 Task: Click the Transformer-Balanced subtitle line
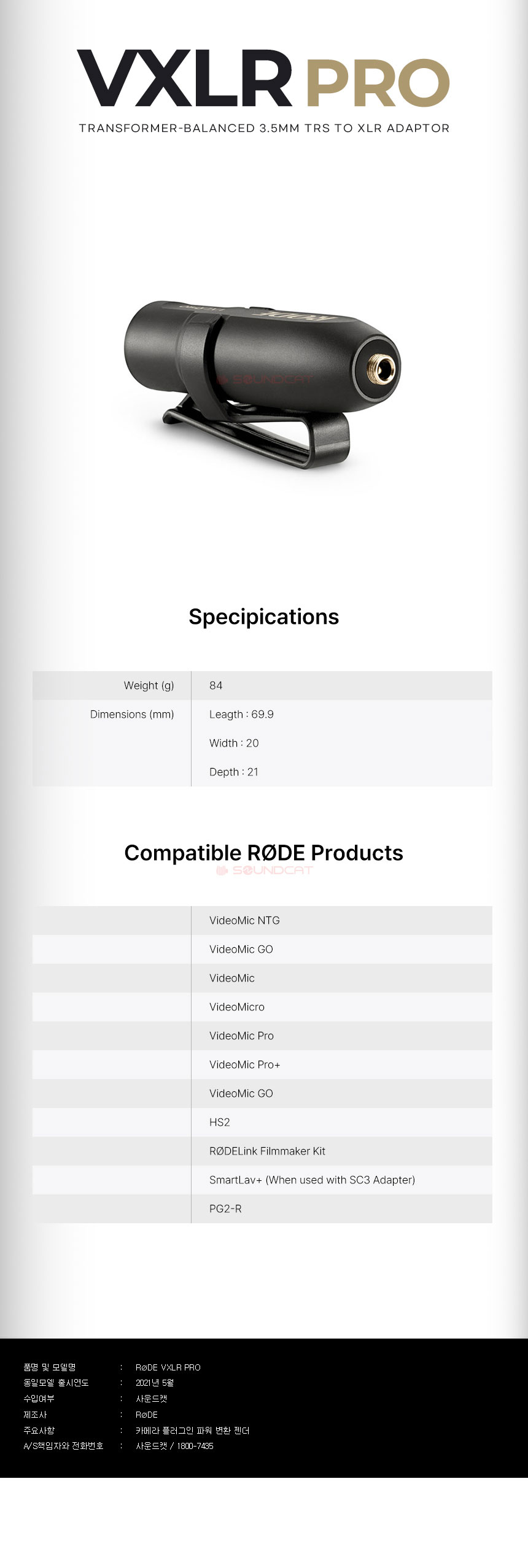pyautogui.click(x=264, y=128)
